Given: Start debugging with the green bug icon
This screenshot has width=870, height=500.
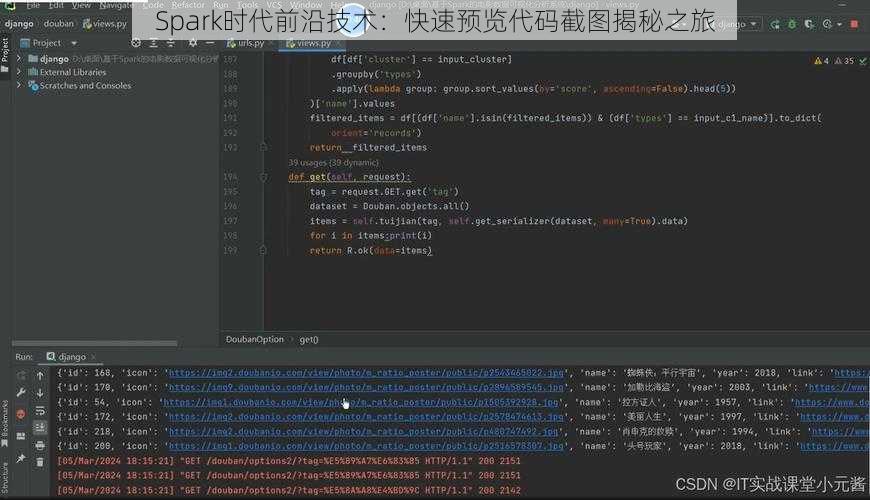Looking at the screenshot, I should pyautogui.click(x=792, y=24).
